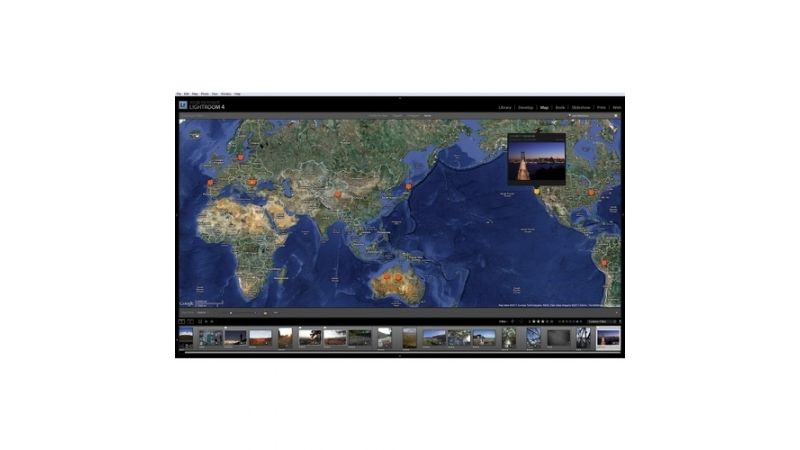
Task: Click the orange photo pin over central Asia
Action: pyautogui.click(x=338, y=193)
